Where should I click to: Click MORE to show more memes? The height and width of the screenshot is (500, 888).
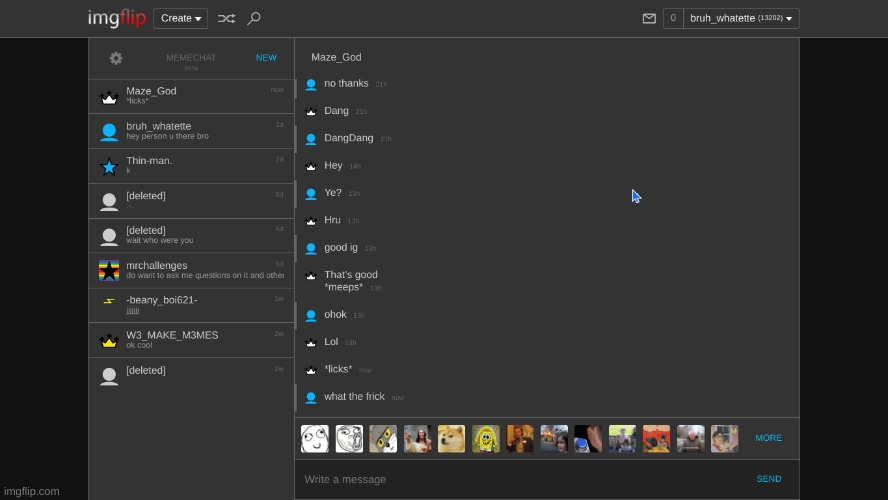(769, 438)
